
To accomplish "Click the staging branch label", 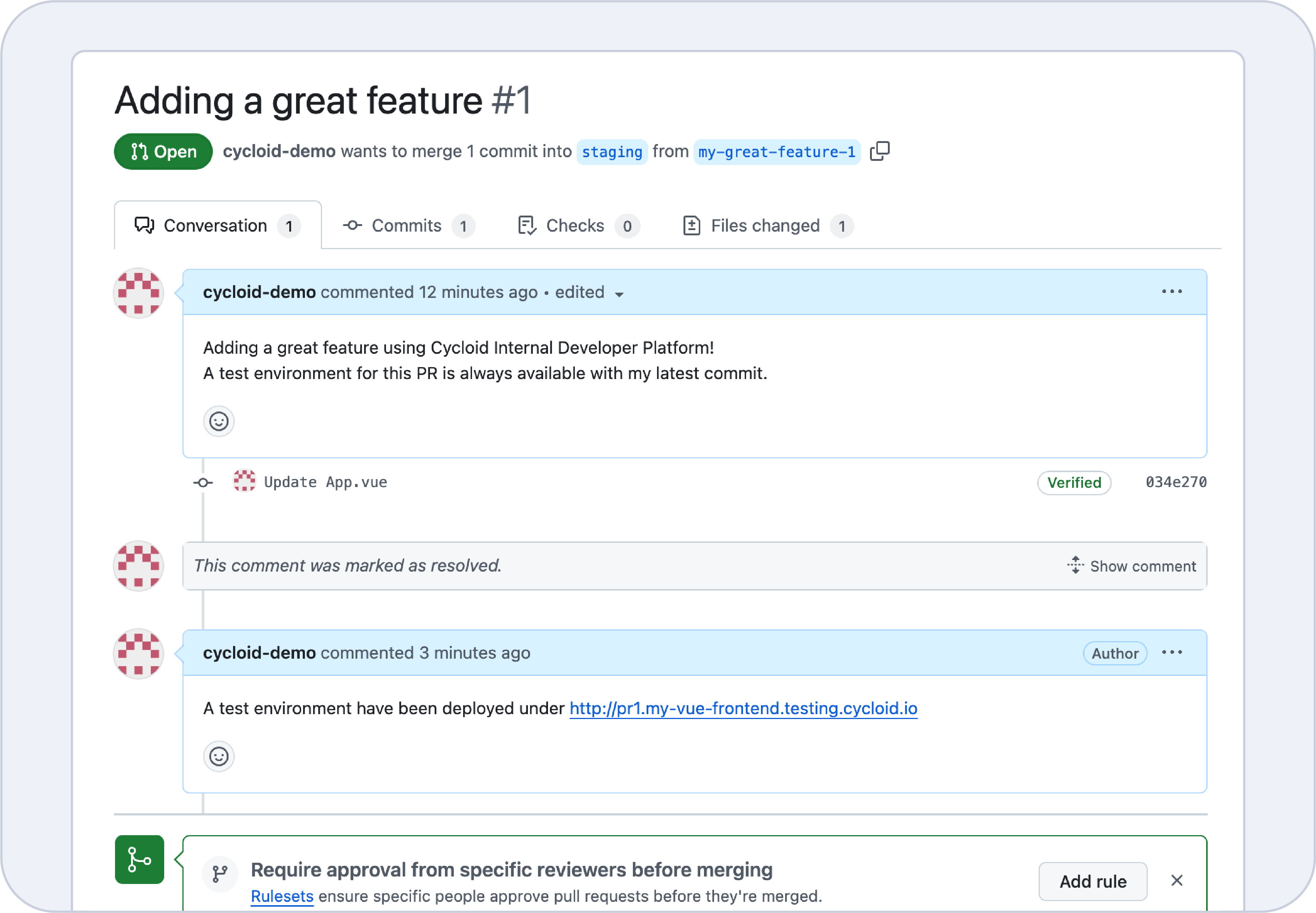I will pos(612,152).
